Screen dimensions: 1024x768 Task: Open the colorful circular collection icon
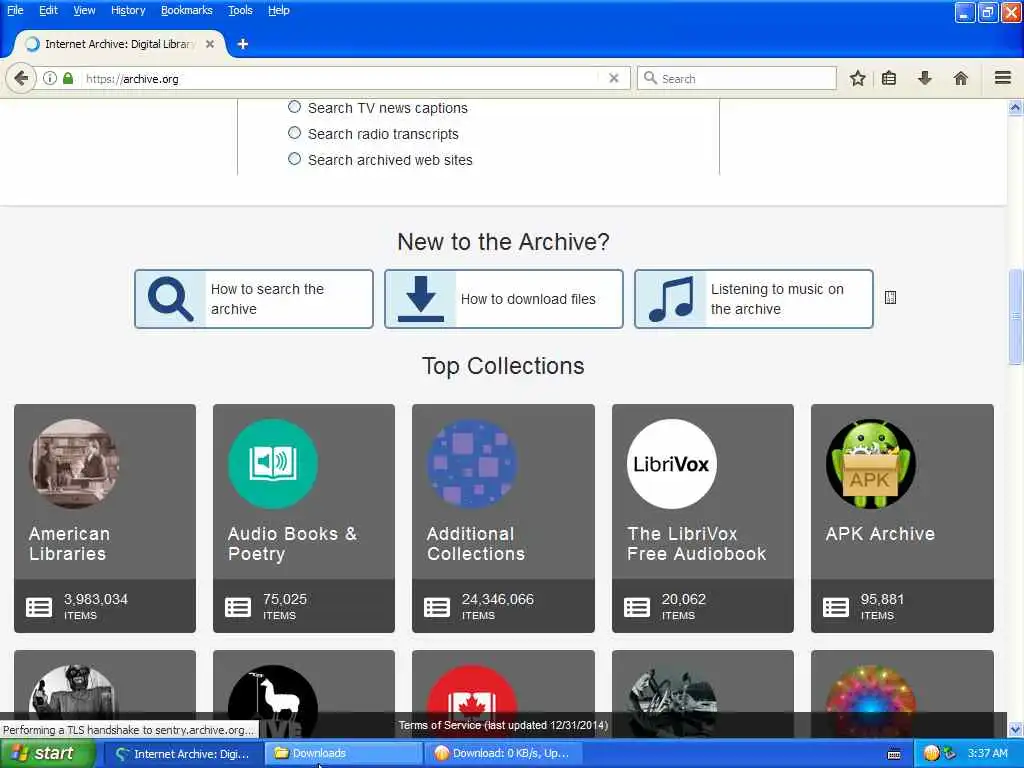pos(871,700)
